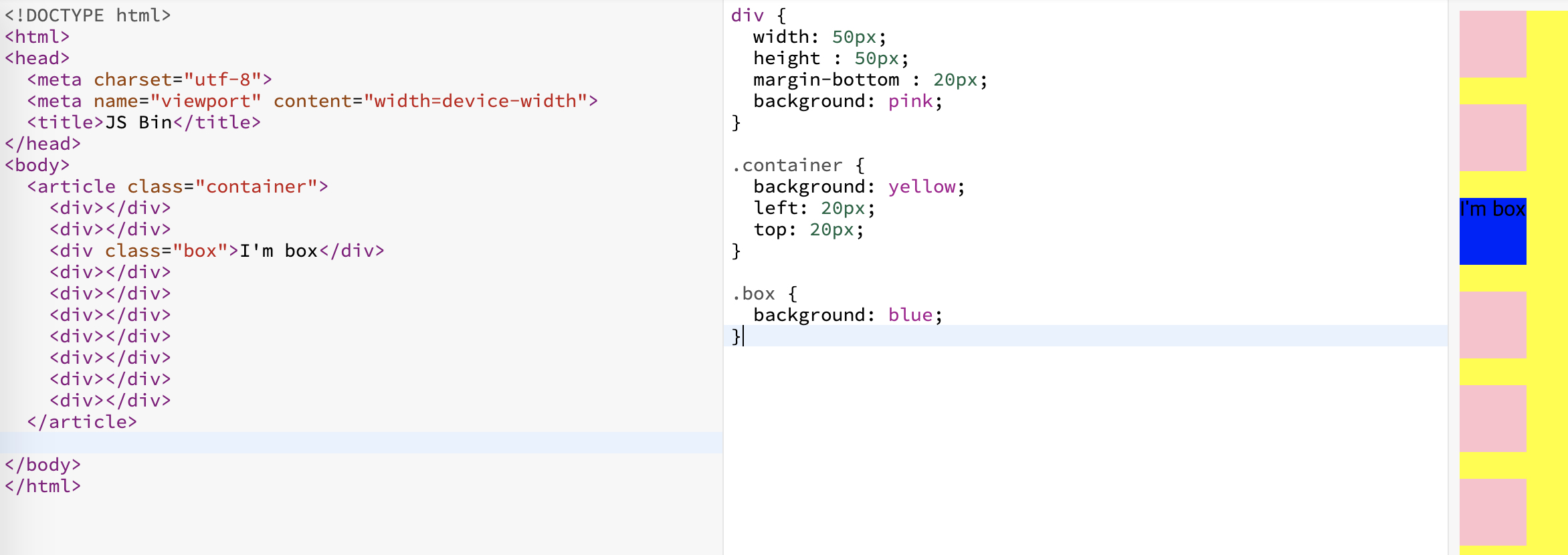This screenshot has height=555, width=1568.
Task: Click the closing article tag
Action: click(x=82, y=422)
